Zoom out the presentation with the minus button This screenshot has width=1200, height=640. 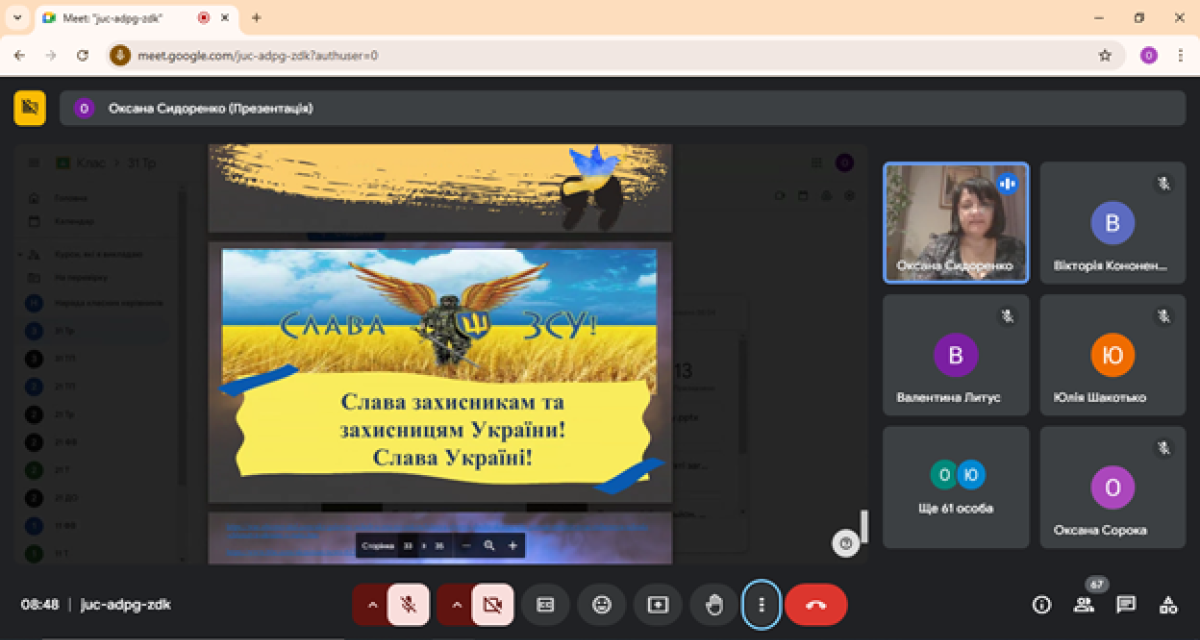(x=466, y=545)
